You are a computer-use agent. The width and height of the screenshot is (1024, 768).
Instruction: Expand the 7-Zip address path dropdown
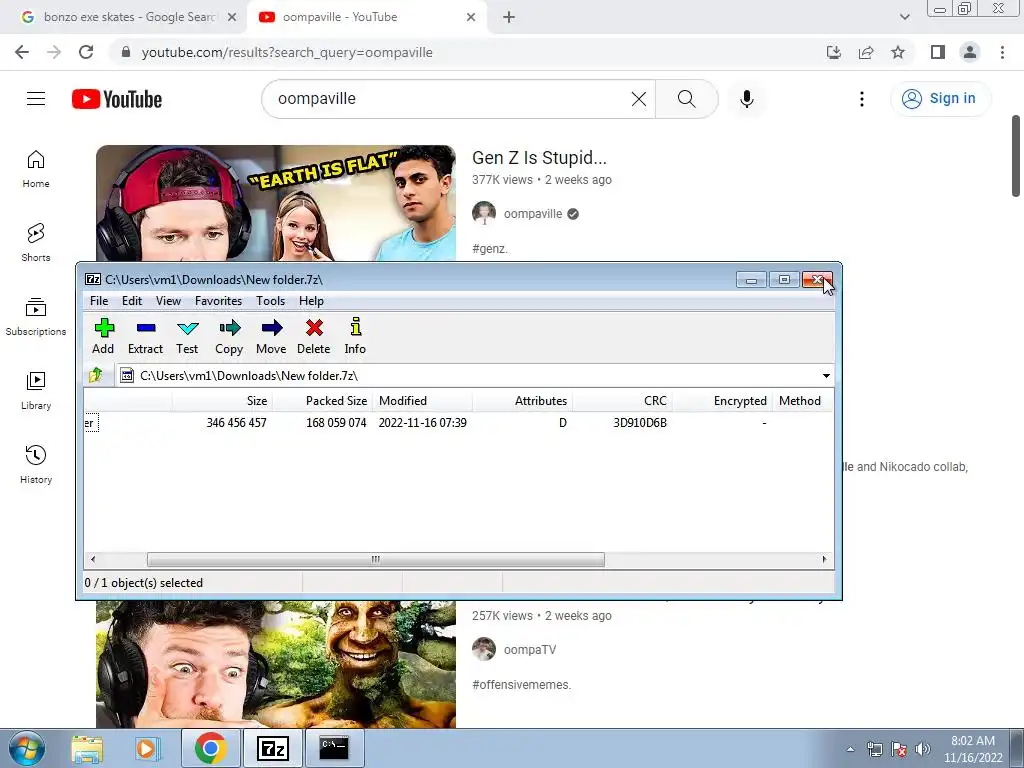point(826,376)
